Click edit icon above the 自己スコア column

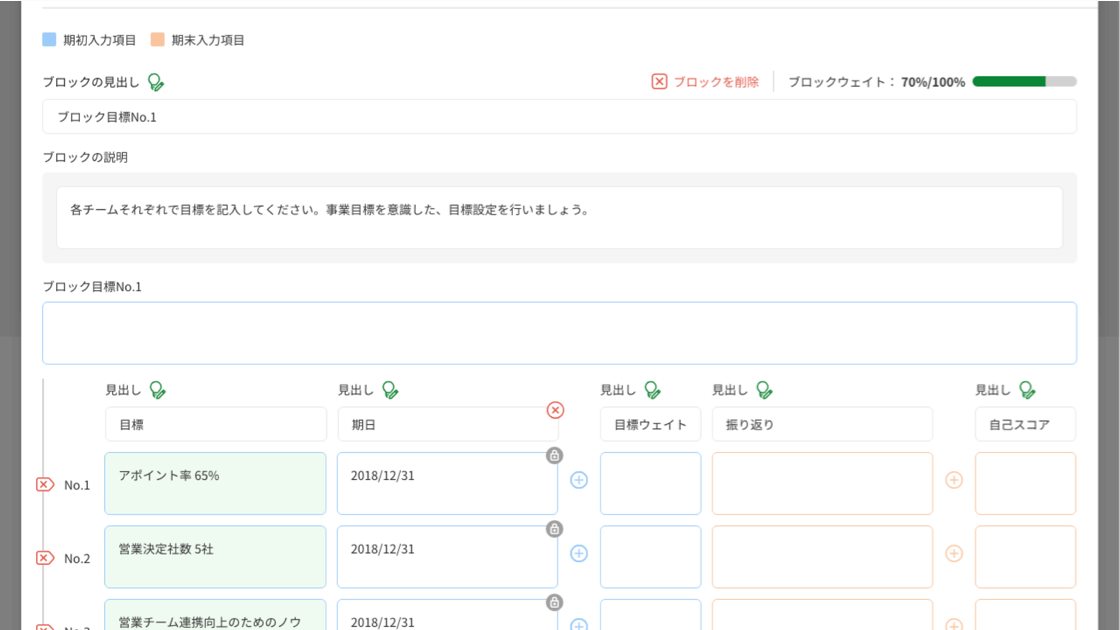1027,390
